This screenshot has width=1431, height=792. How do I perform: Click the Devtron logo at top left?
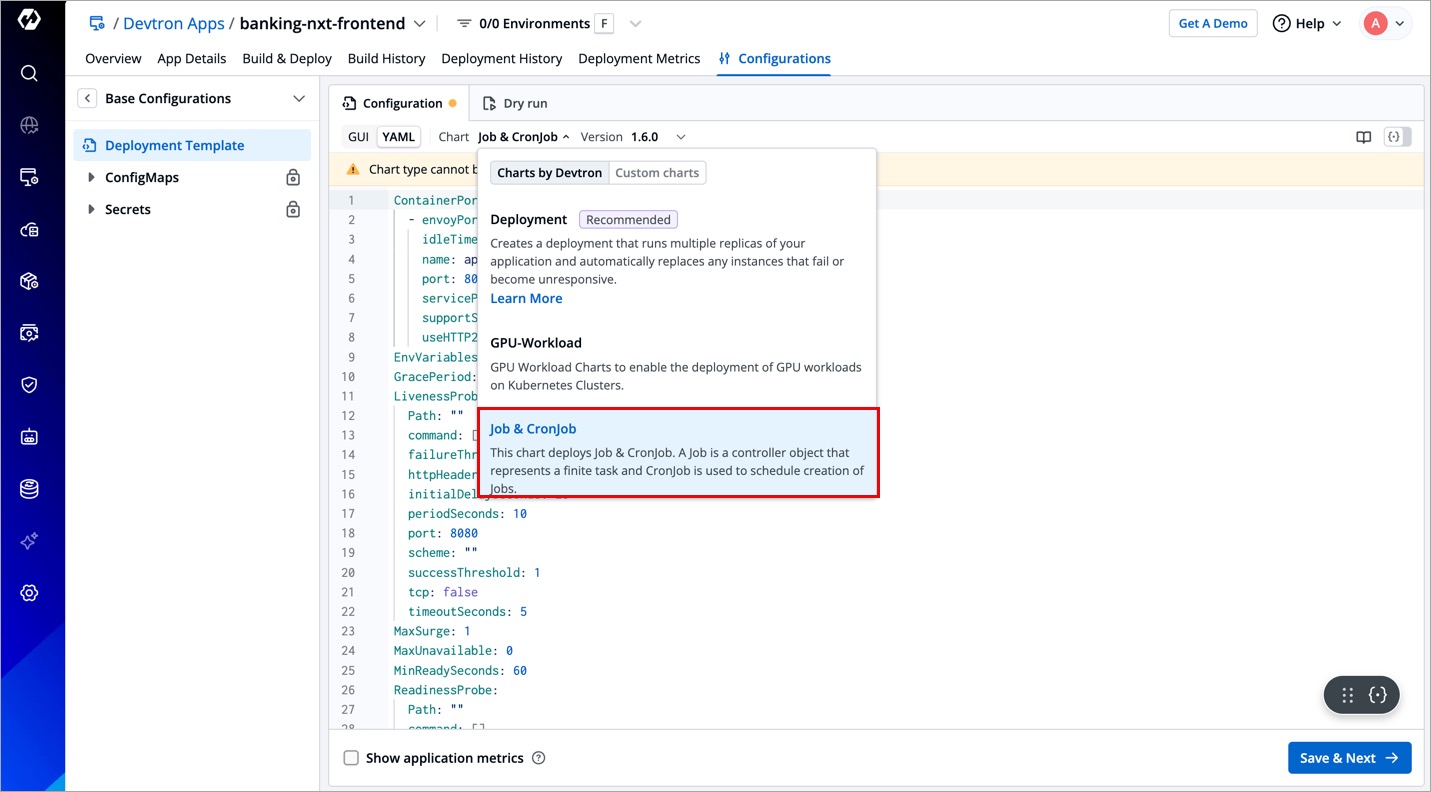pyautogui.click(x=29, y=20)
